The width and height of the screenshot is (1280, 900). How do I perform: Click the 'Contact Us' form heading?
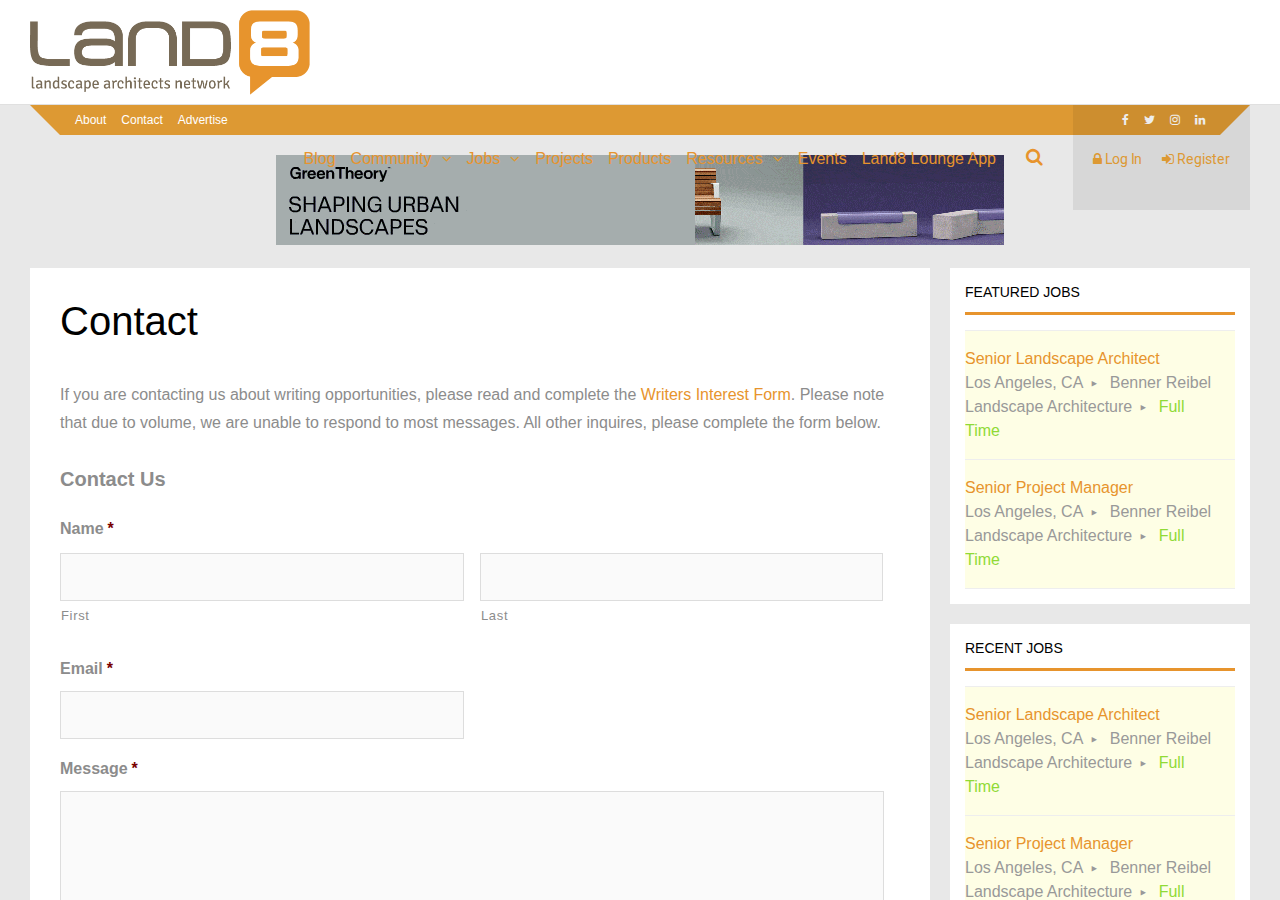tap(113, 479)
